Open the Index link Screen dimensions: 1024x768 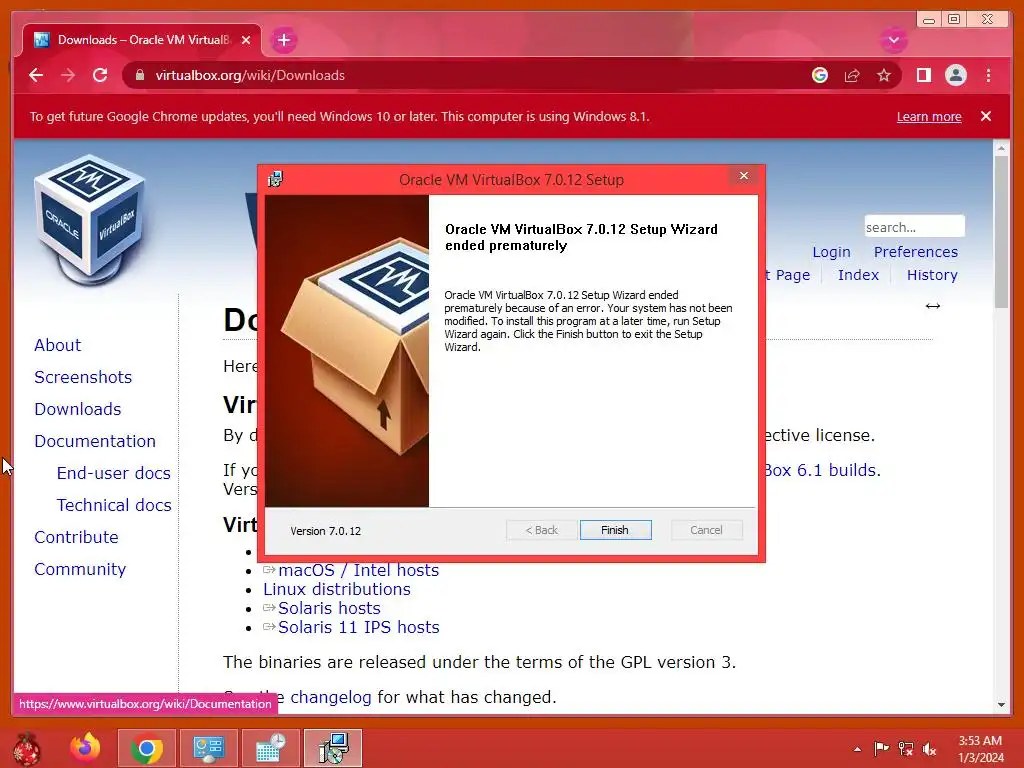tap(858, 275)
